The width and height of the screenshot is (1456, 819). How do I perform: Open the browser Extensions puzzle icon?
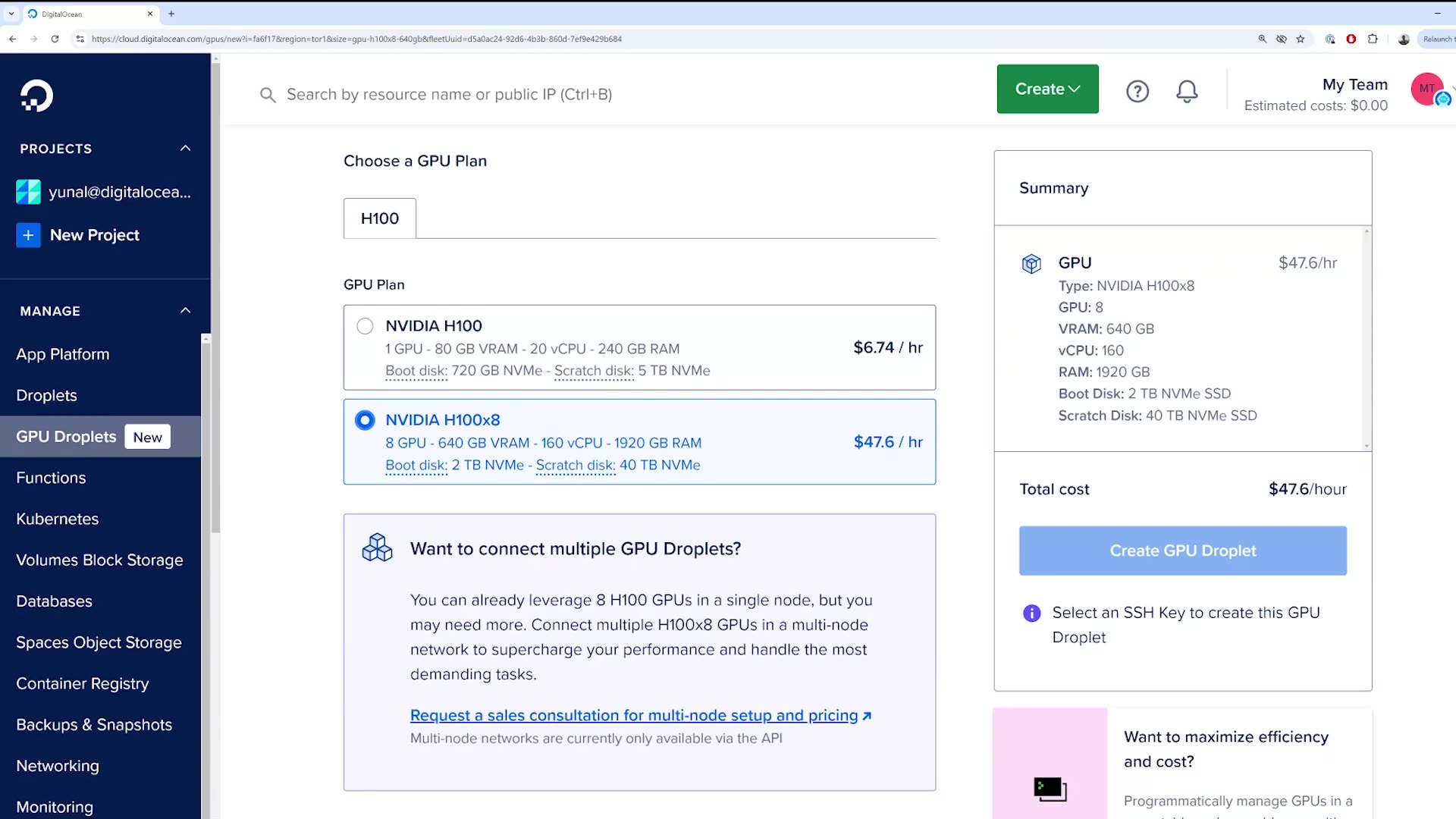click(x=1373, y=39)
